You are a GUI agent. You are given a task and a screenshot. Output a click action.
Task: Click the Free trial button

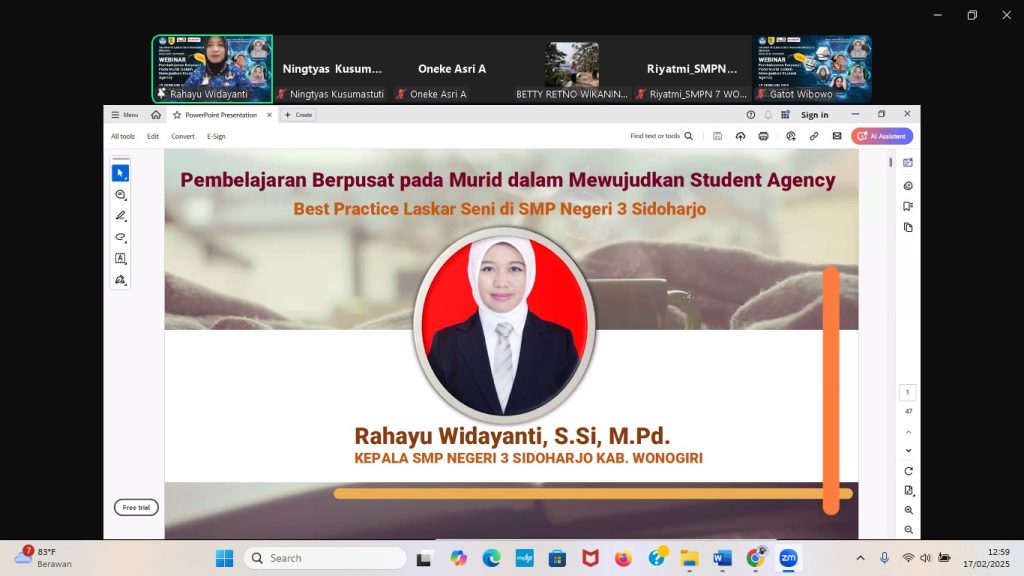(x=136, y=507)
